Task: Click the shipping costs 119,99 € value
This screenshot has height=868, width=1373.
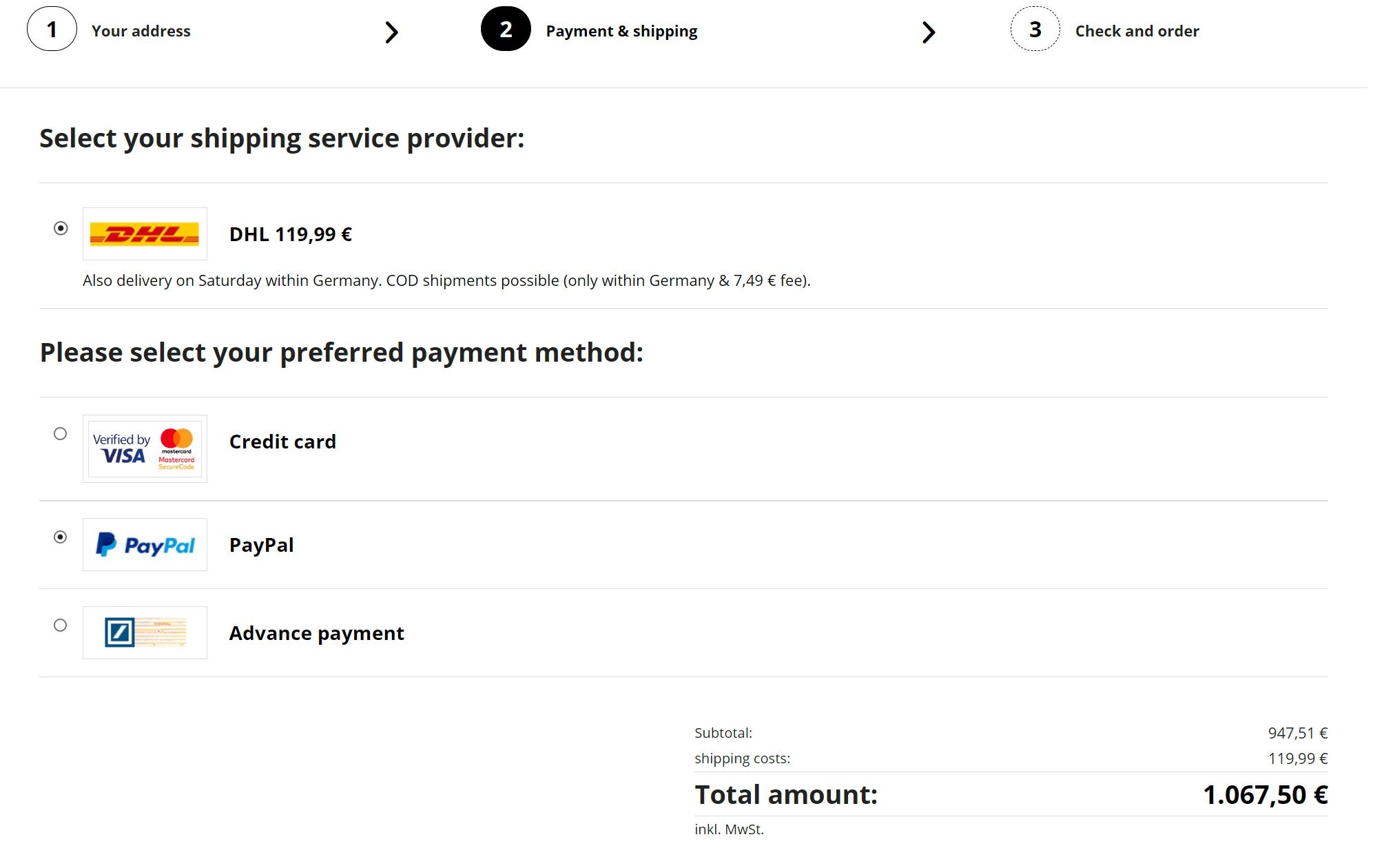Action: 1298,758
